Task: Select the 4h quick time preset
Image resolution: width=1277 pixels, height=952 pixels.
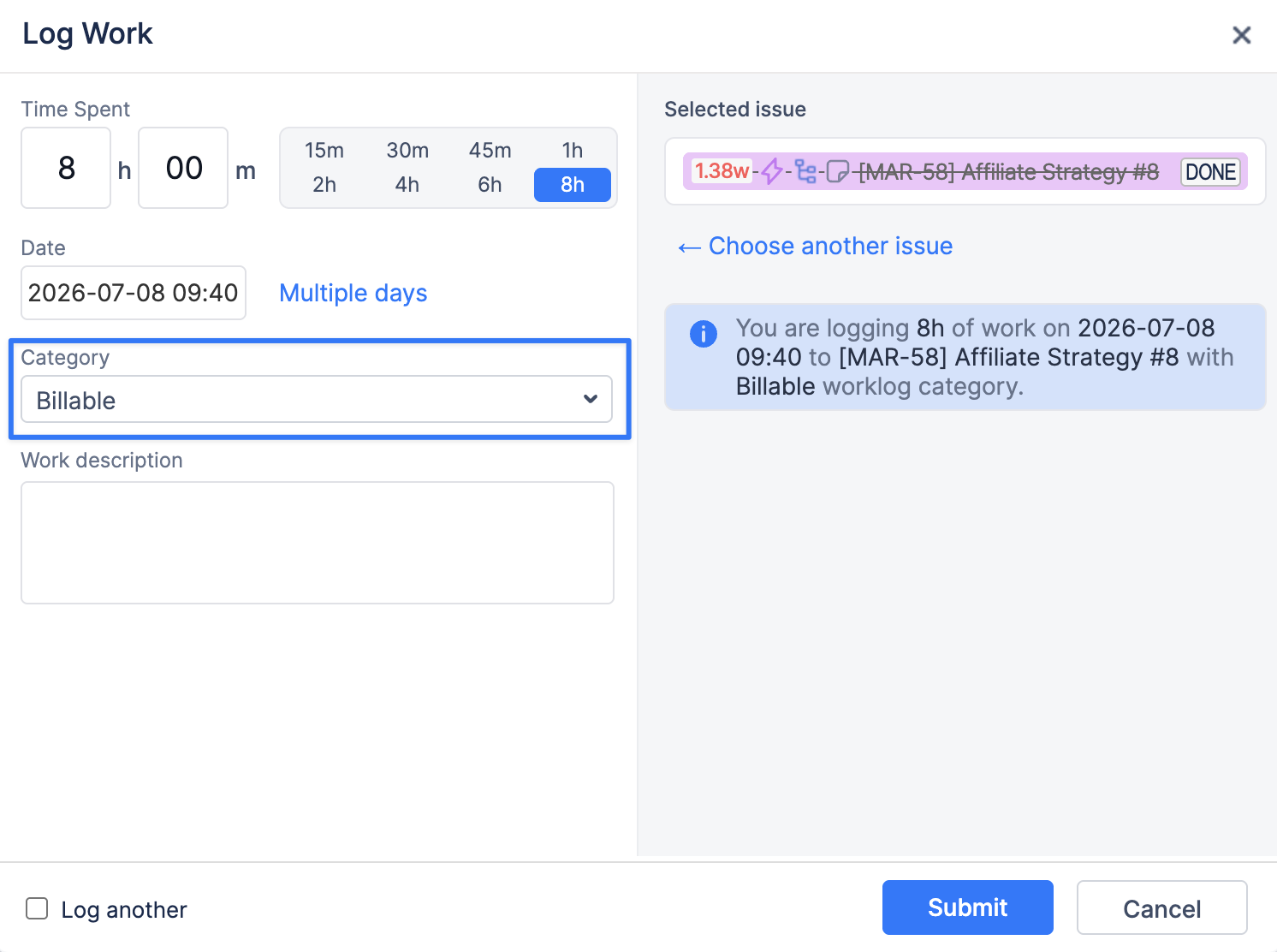Action: click(x=407, y=184)
